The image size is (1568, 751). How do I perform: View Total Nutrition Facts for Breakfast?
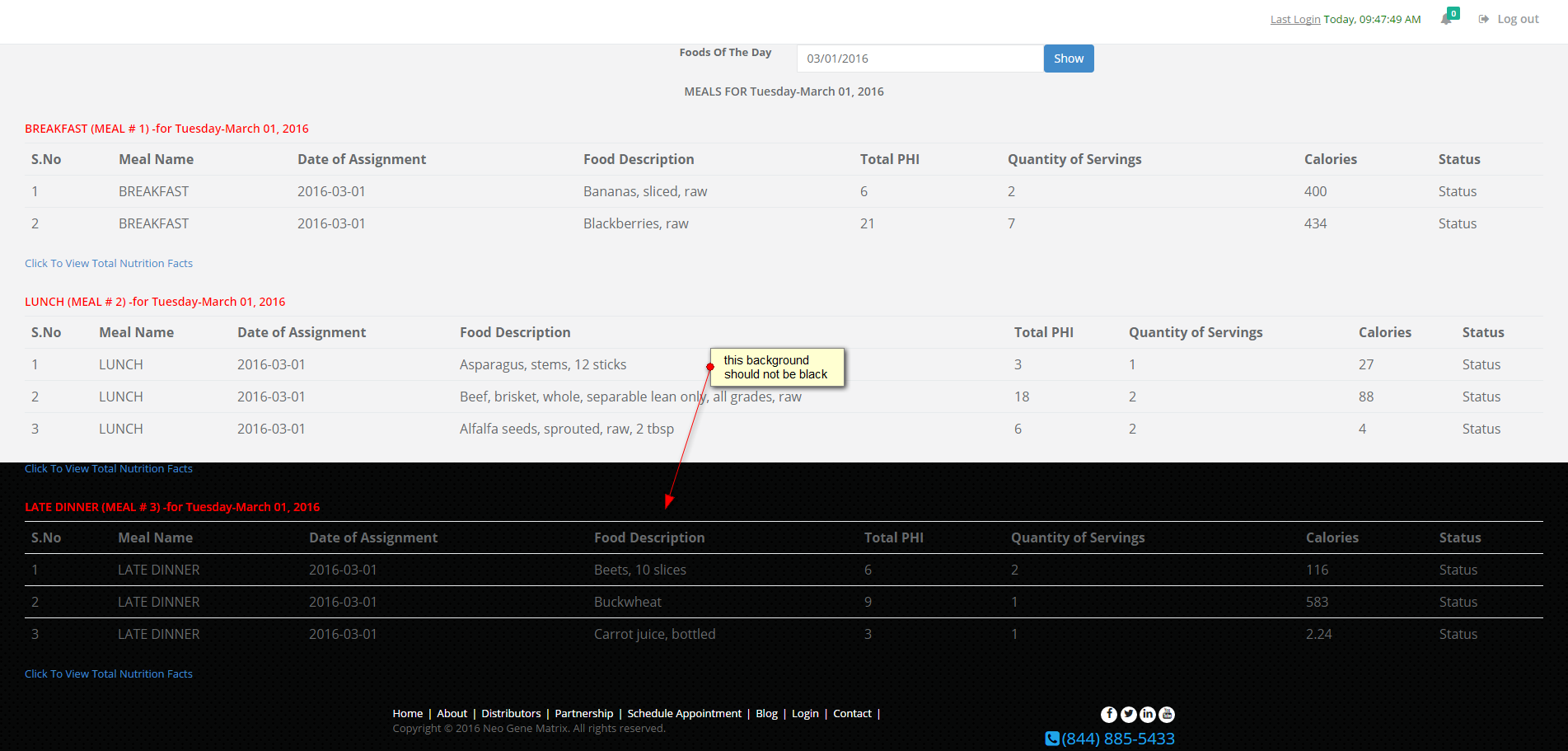coord(109,264)
